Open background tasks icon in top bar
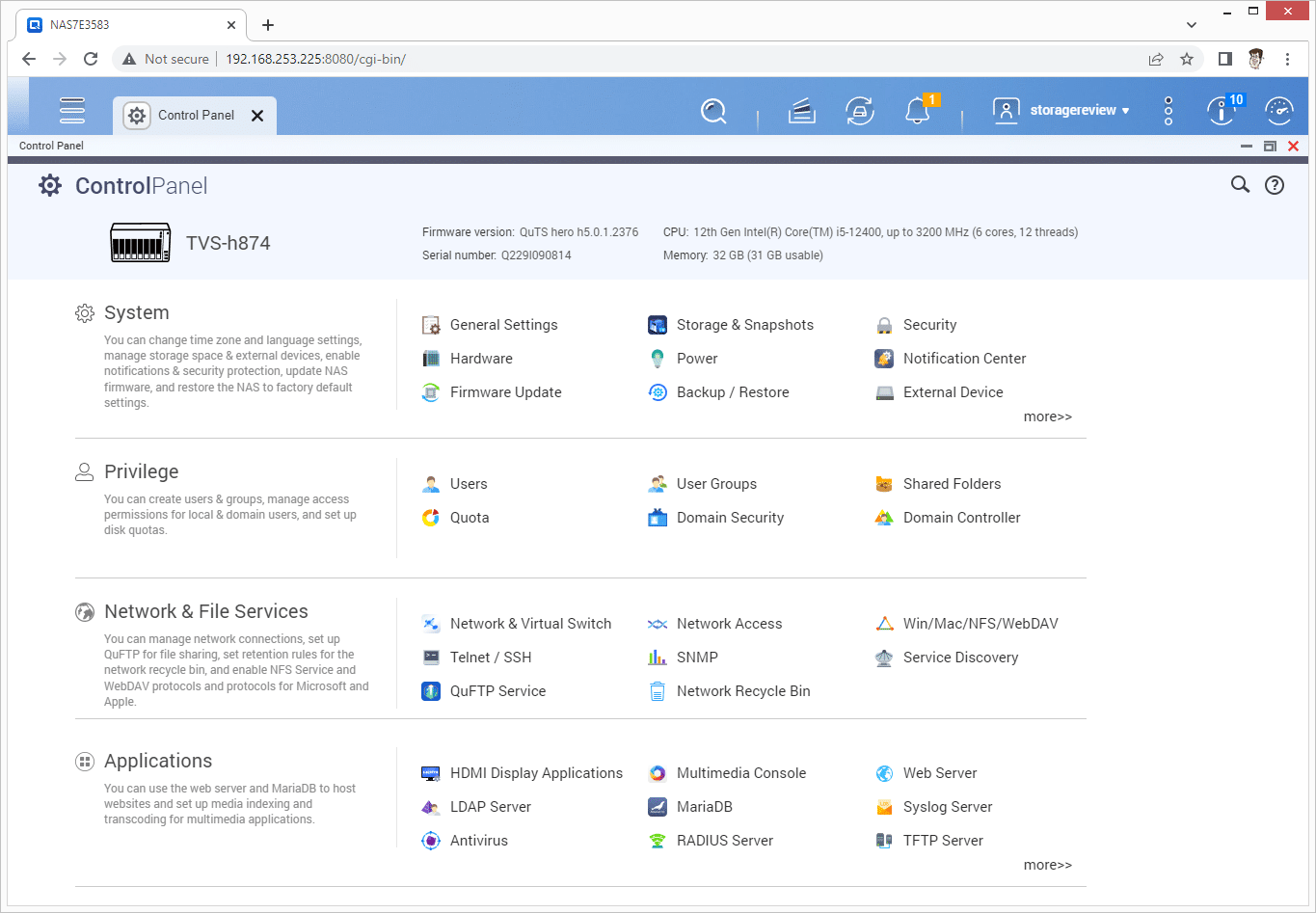 [802, 111]
